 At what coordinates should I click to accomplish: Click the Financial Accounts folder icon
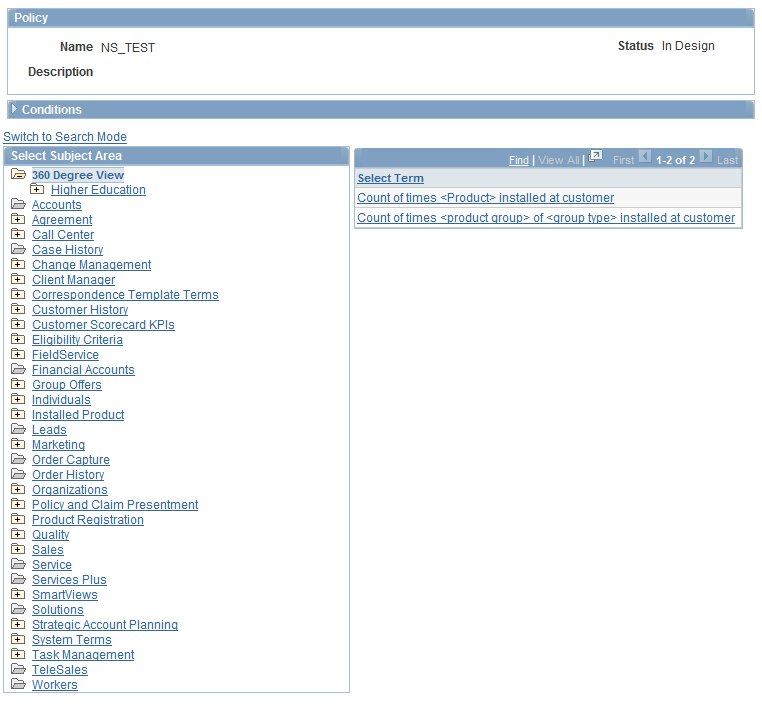pos(18,369)
